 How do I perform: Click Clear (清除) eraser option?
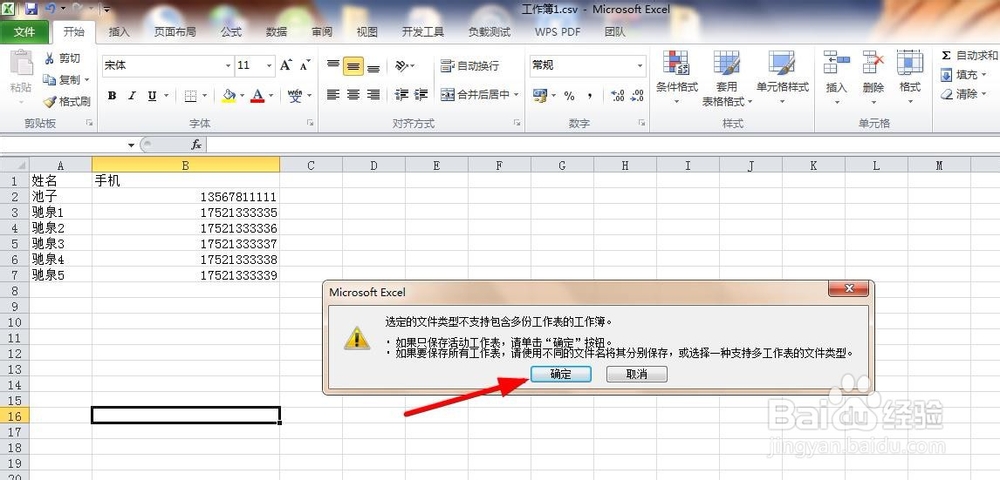tap(963, 94)
